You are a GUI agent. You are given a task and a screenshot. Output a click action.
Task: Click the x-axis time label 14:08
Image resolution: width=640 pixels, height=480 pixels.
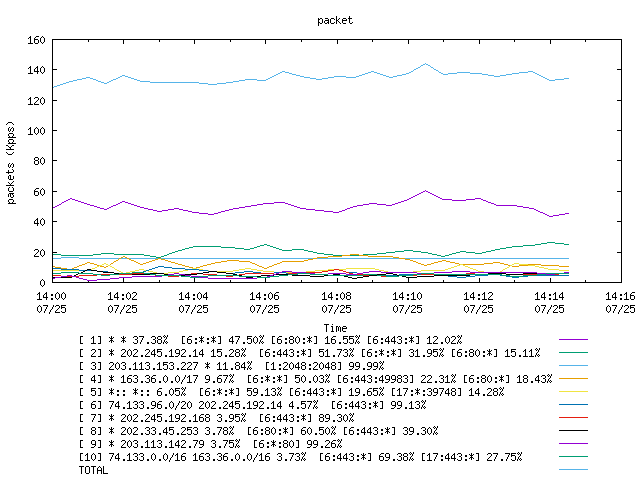(336, 296)
